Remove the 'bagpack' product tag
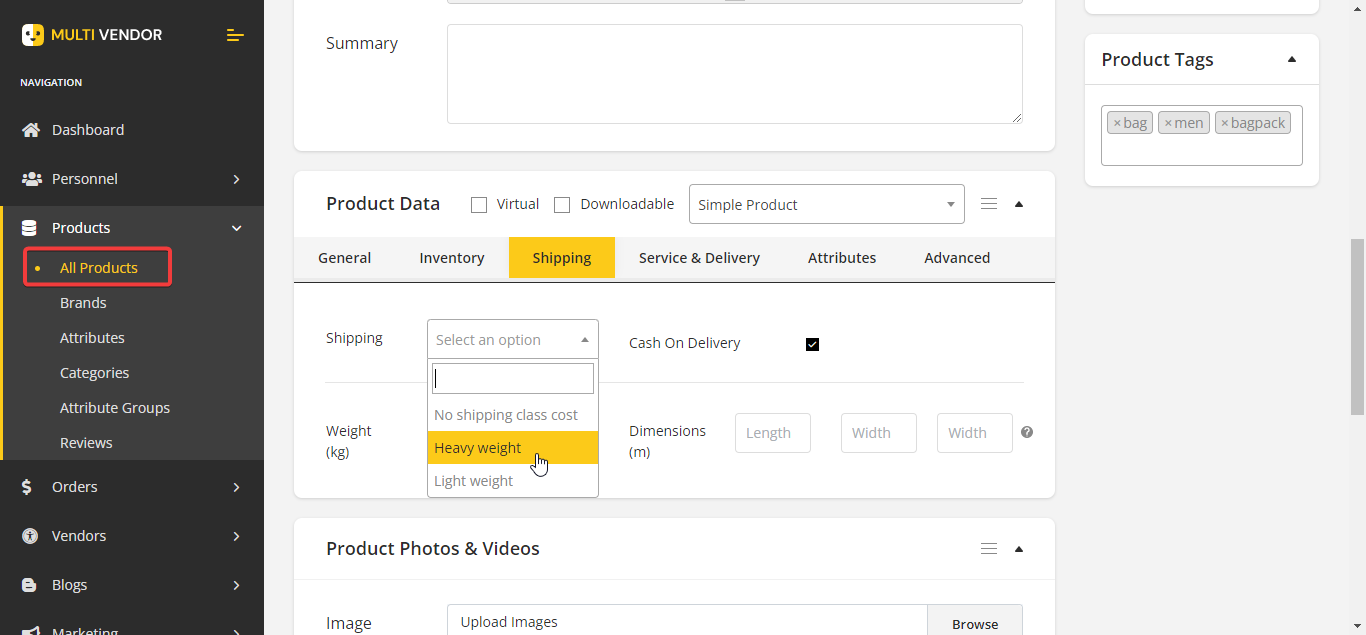The width and height of the screenshot is (1366, 635). (1224, 123)
